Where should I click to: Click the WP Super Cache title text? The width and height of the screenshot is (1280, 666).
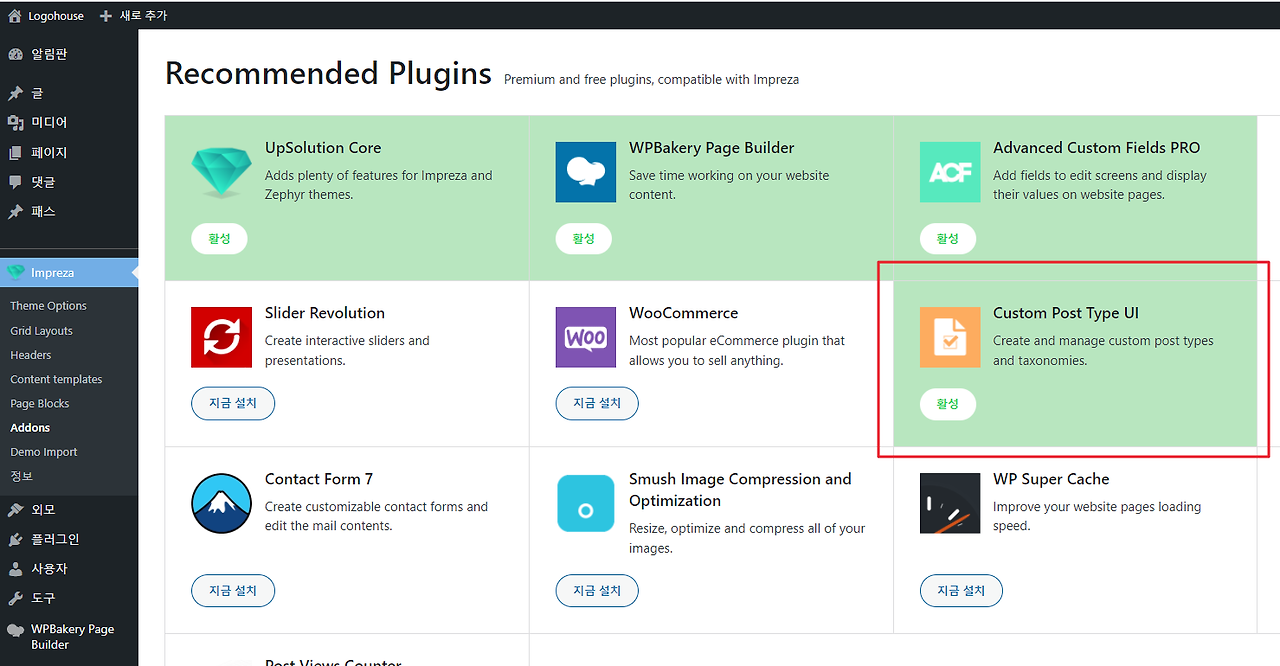click(x=1051, y=479)
